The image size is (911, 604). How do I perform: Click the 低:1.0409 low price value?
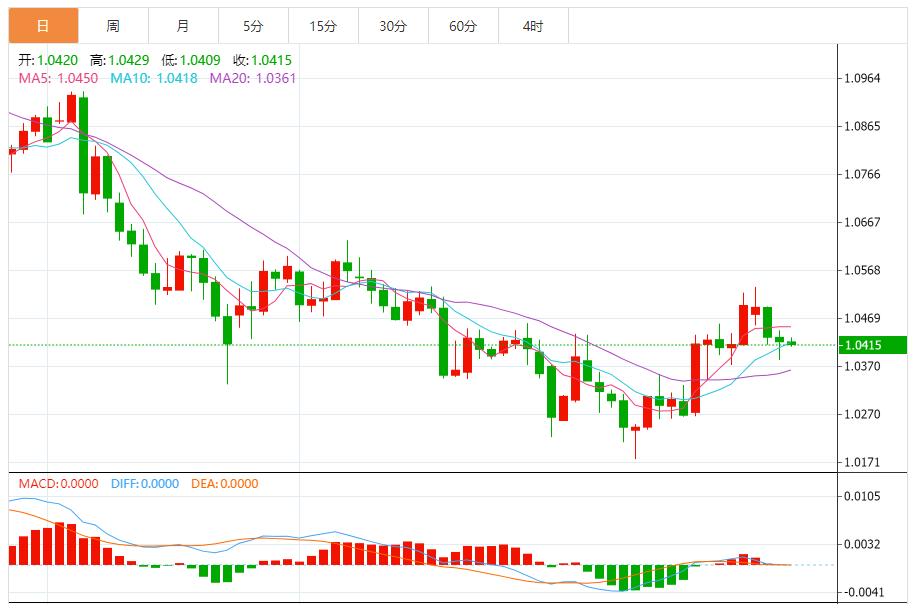pos(191,60)
